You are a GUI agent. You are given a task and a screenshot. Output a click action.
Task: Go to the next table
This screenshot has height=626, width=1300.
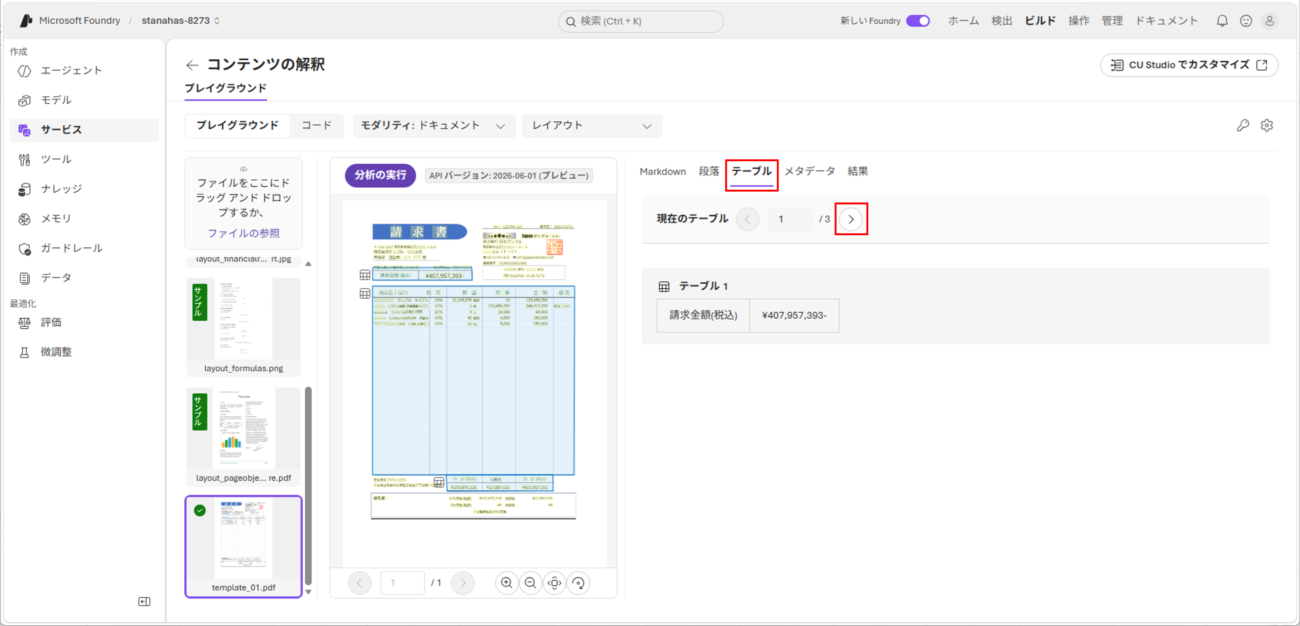pos(851,219)
